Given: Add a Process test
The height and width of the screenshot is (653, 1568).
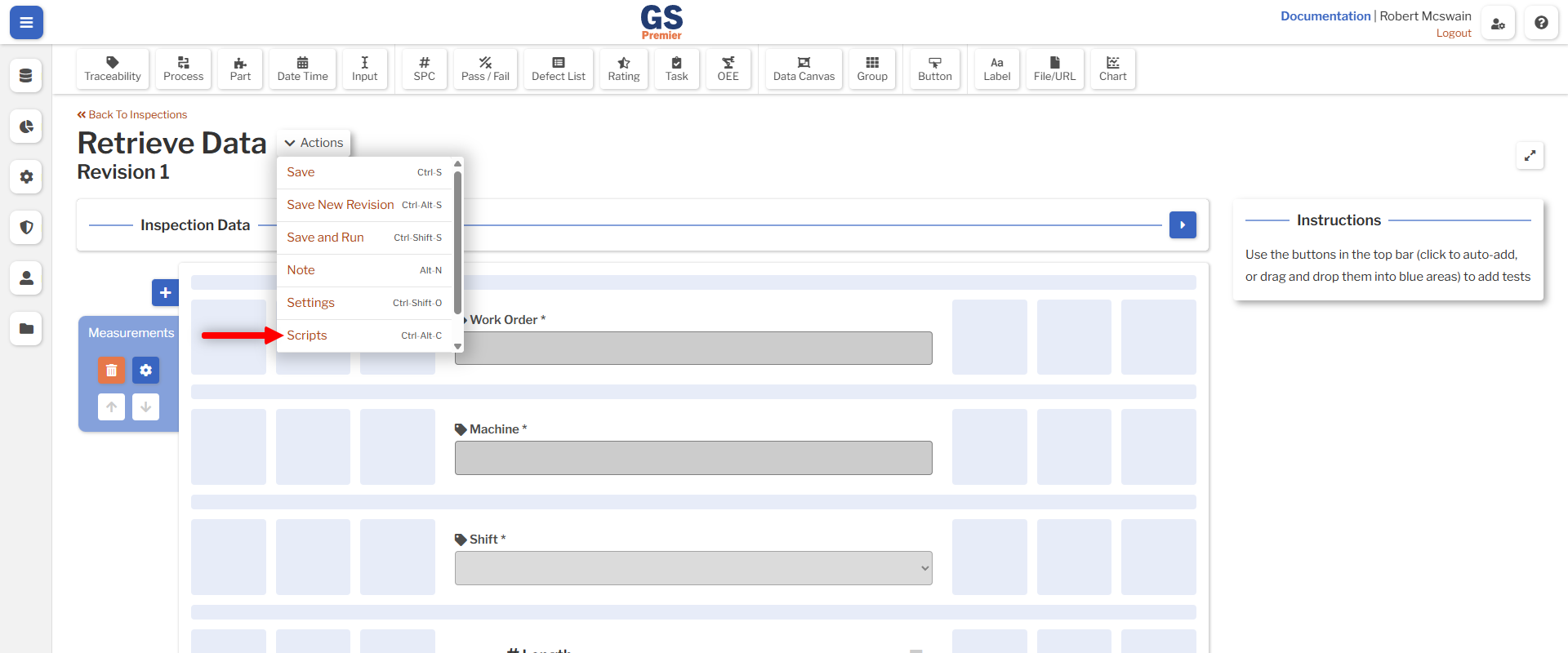Looking at the screenshot, I should [x=183, y=69].
